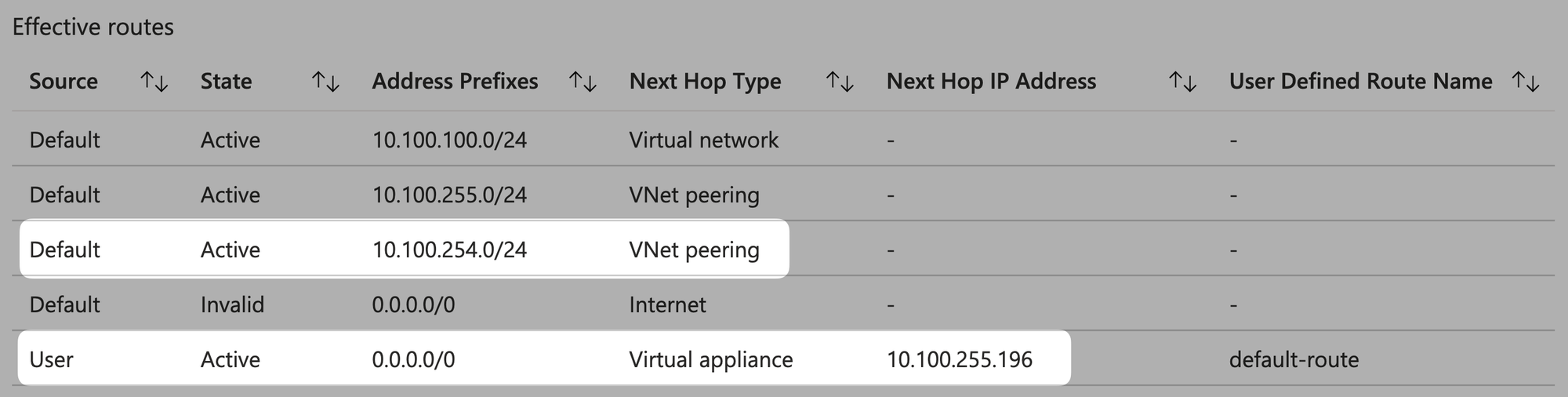Click the State column header
1568x397 pixels.
[226, 82]
